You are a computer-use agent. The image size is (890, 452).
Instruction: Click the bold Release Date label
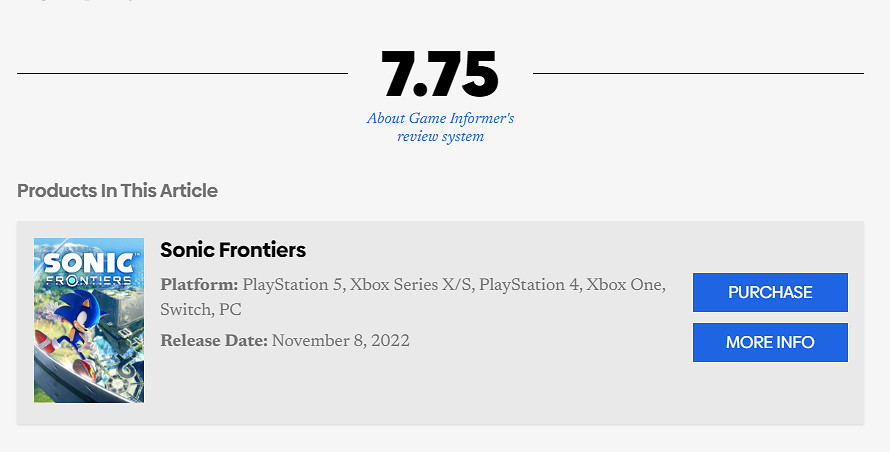click(214, 341)
